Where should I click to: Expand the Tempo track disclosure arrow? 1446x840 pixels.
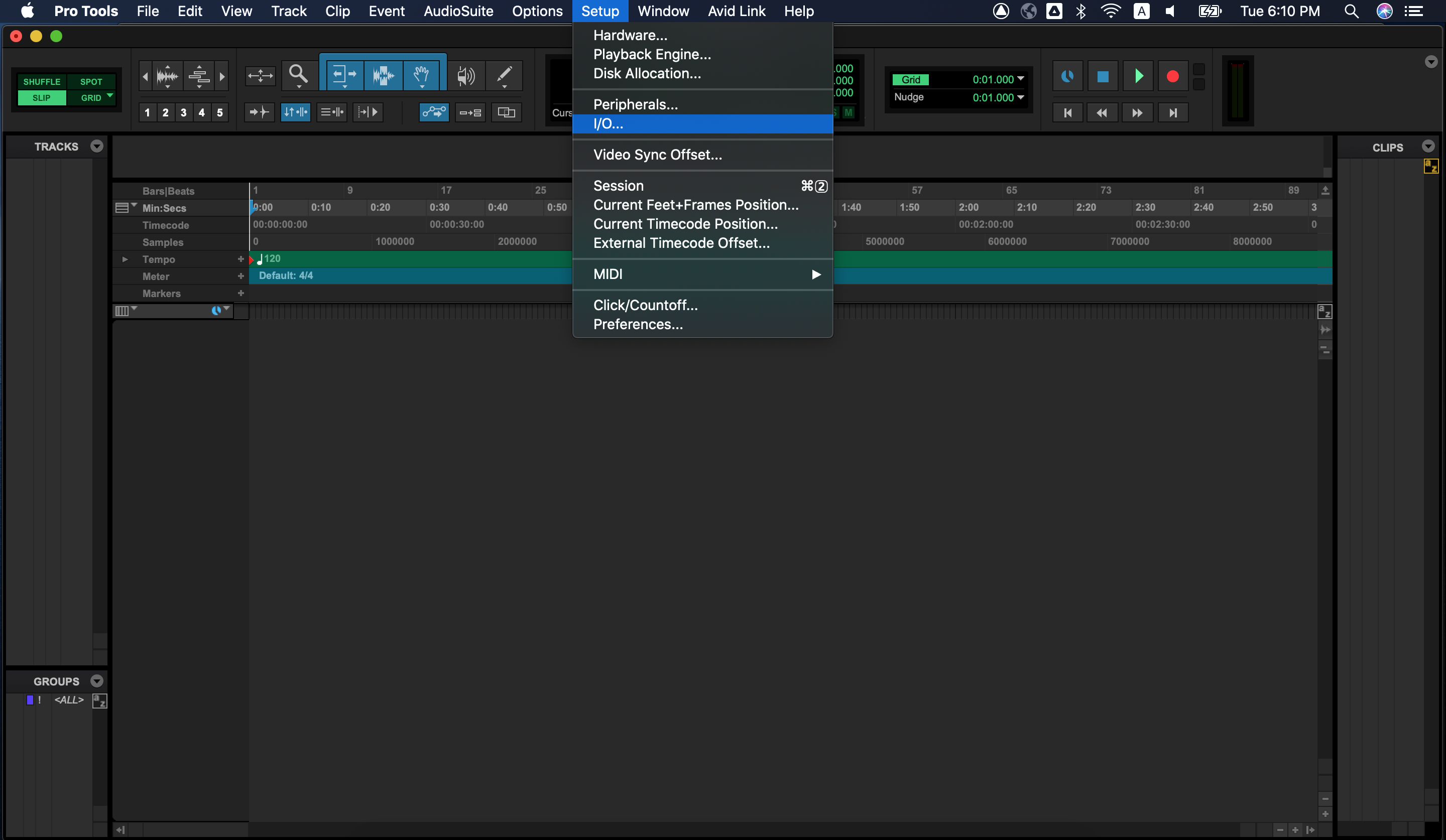[123, 258]
